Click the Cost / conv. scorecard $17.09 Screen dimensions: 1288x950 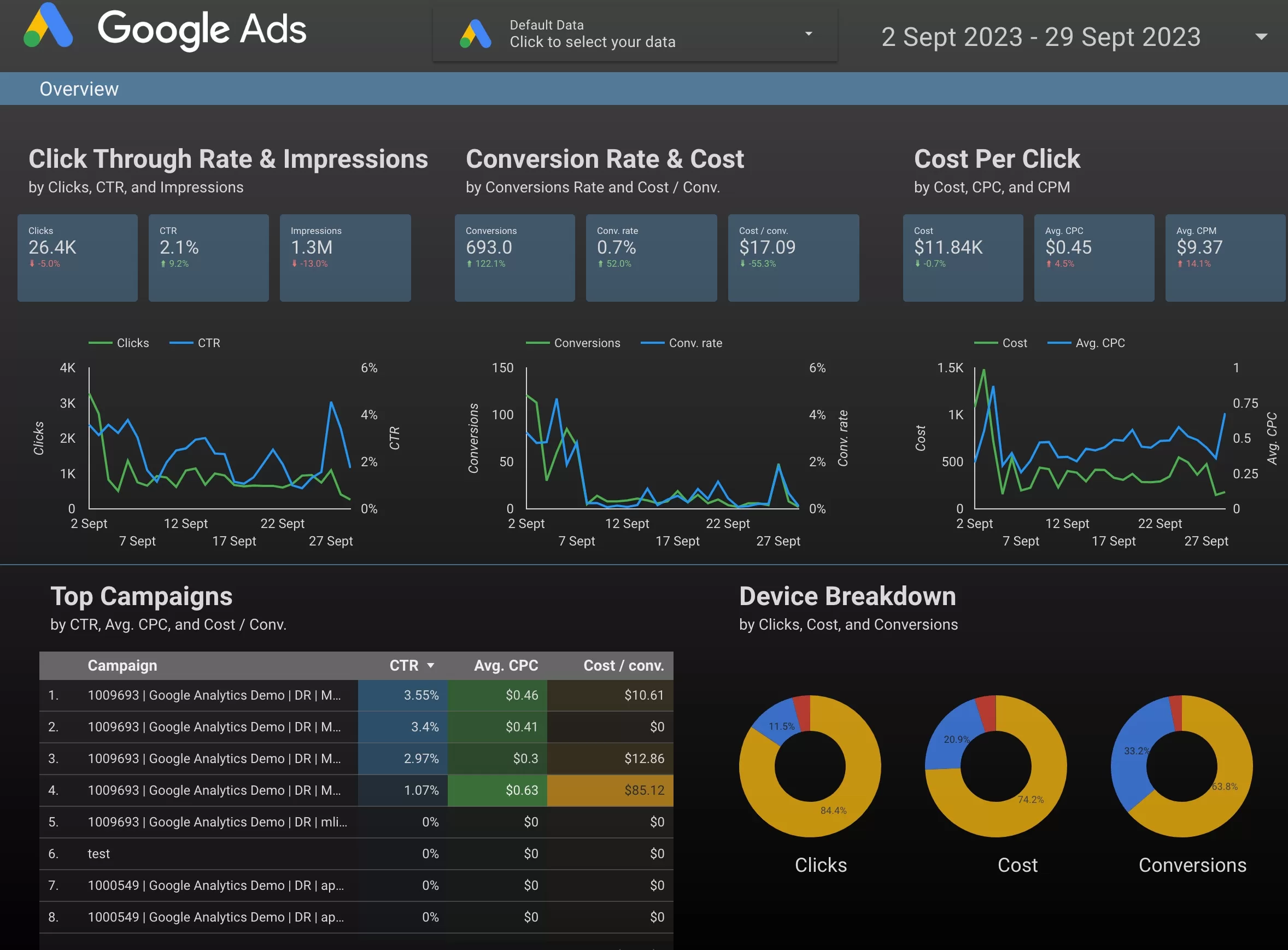coord(793,257)
